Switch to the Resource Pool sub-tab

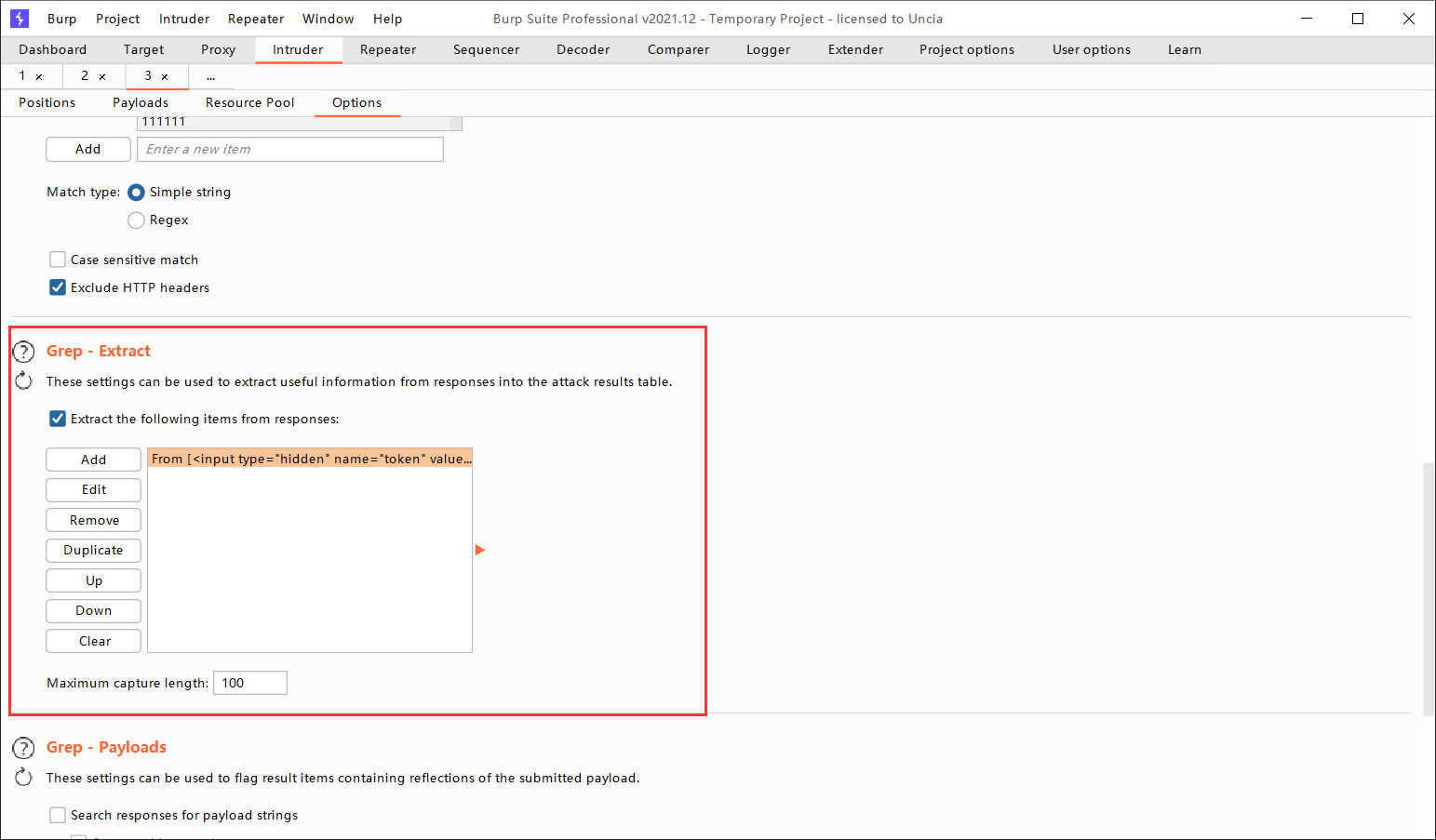(x=250, y=102)
